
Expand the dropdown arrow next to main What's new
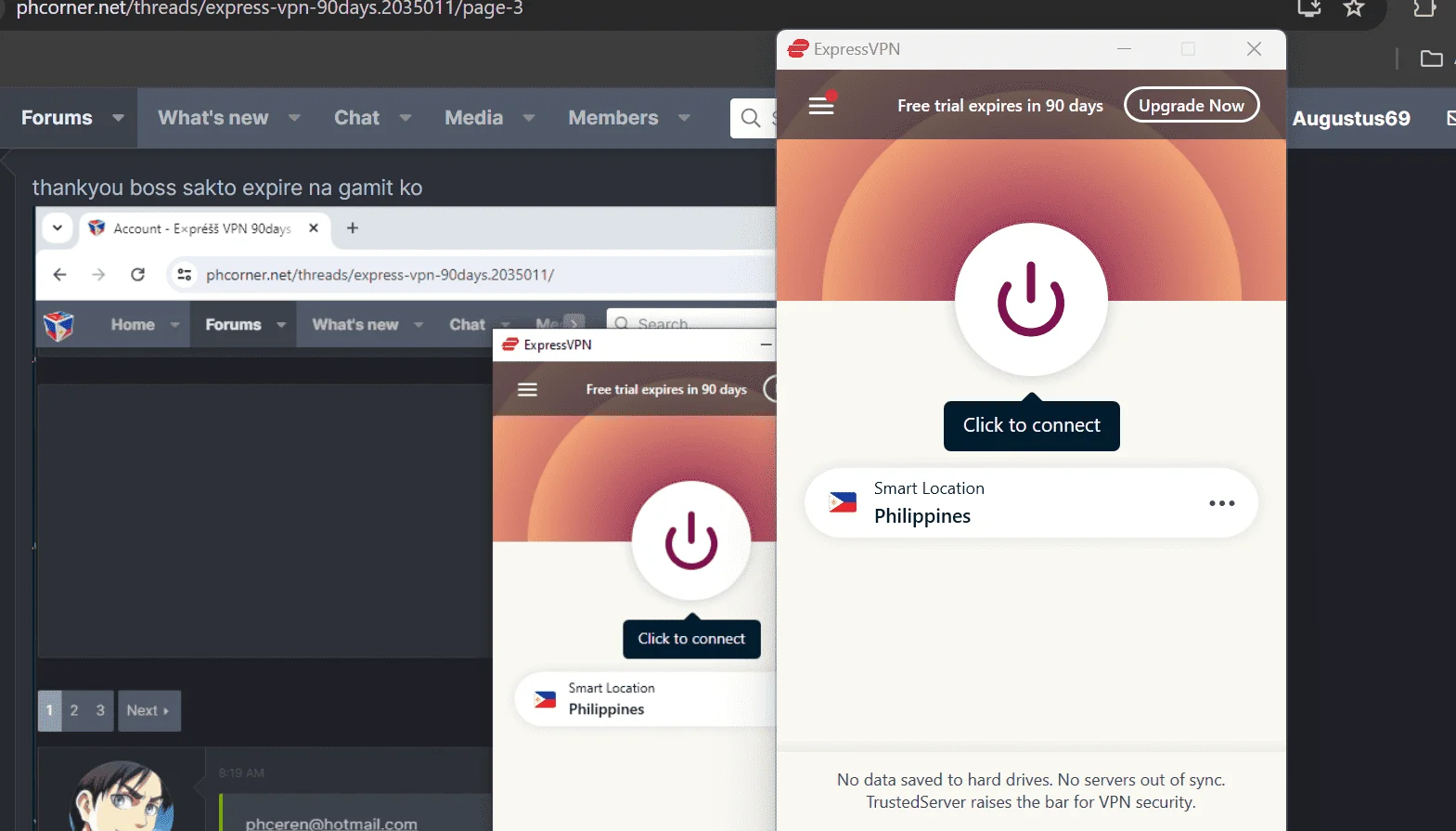[294, 118]
